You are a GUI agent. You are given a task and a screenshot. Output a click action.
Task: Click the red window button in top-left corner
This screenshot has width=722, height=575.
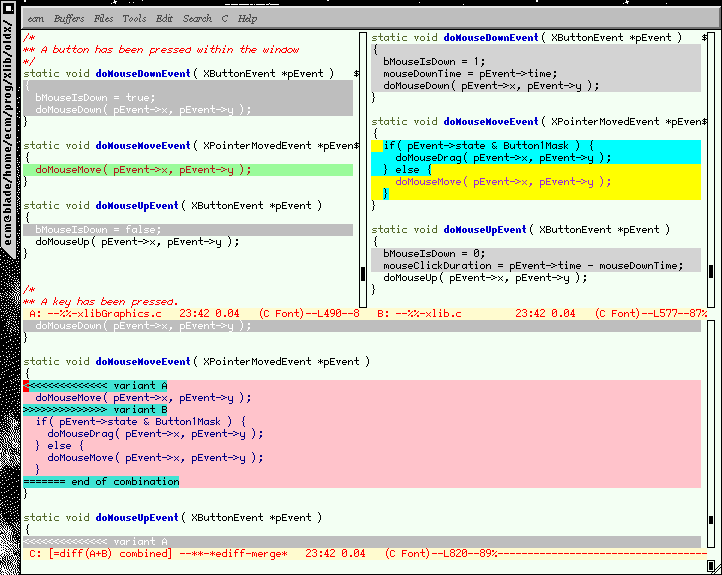click(9, 10)
